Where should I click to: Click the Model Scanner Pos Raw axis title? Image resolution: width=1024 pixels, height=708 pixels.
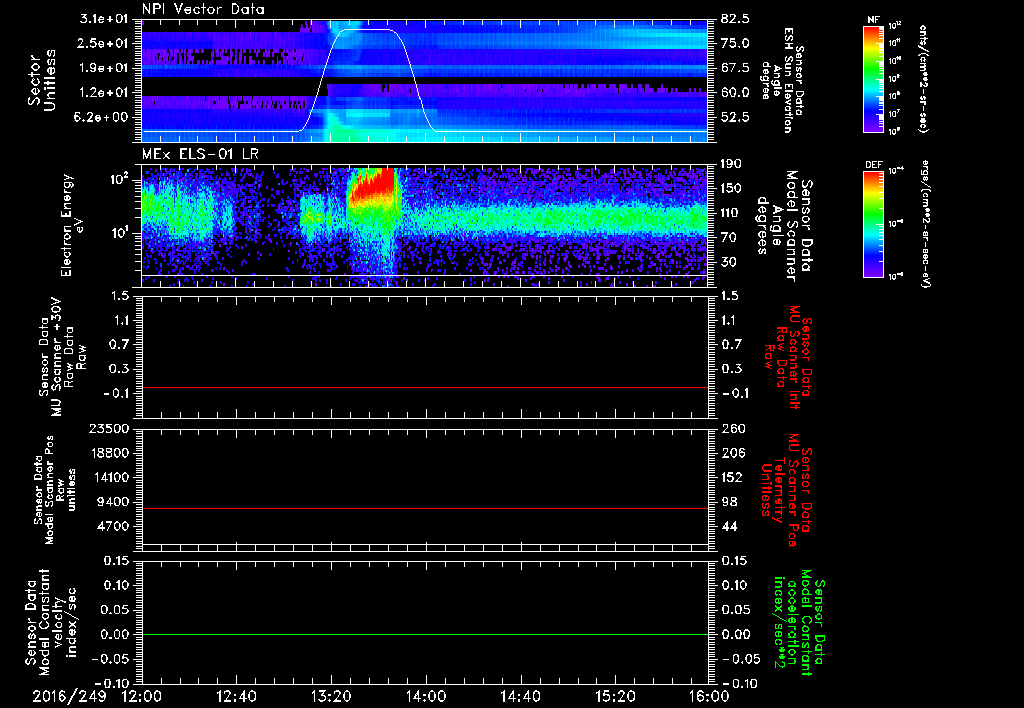[55, 490]
